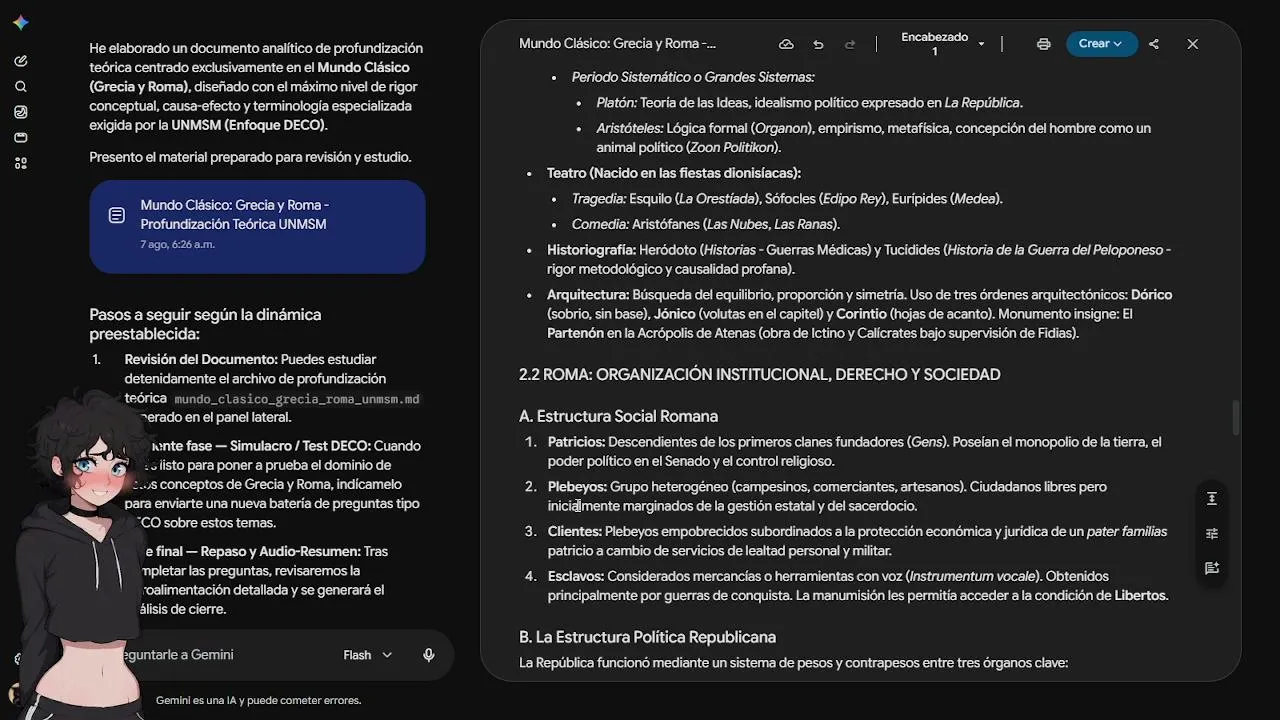Expand the Crear button menu
This screenshot has height=720, width=1280.
pyautogui.click(x=1101, y=44)
